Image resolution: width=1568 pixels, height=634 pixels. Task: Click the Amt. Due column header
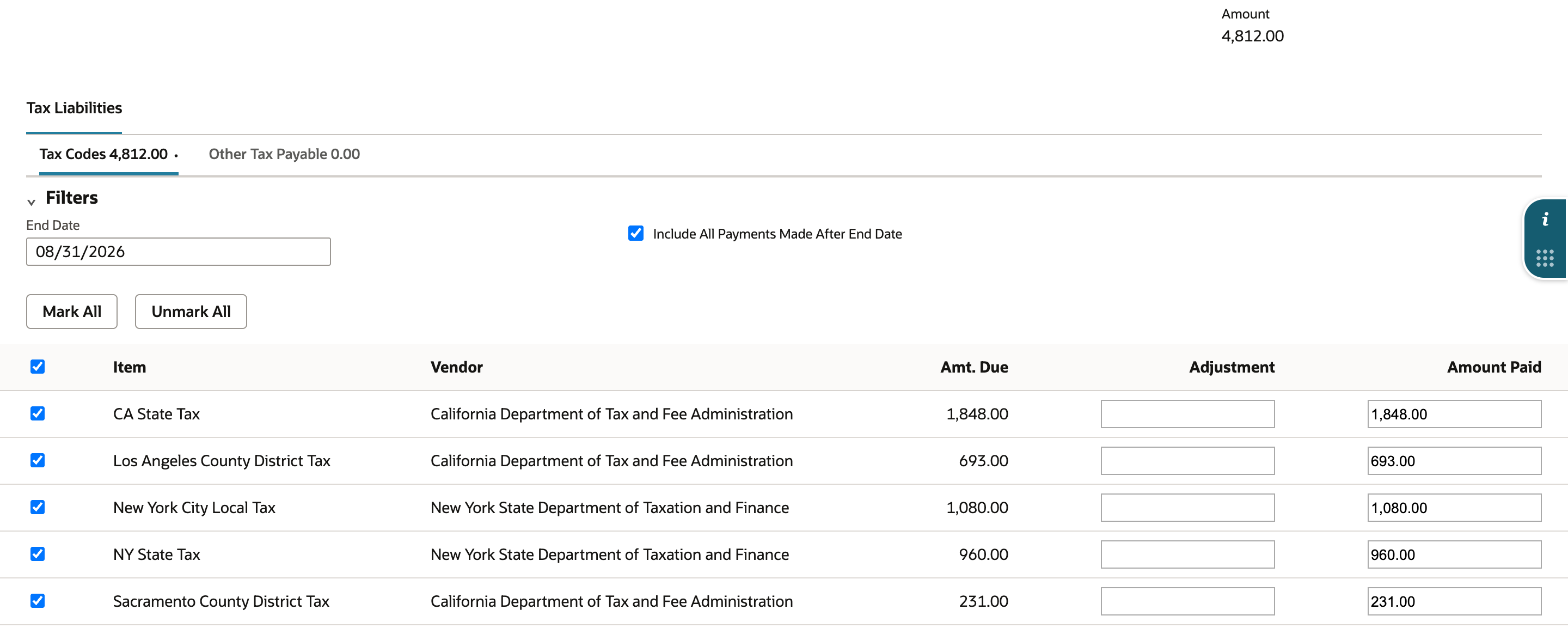tap(974, 367)
